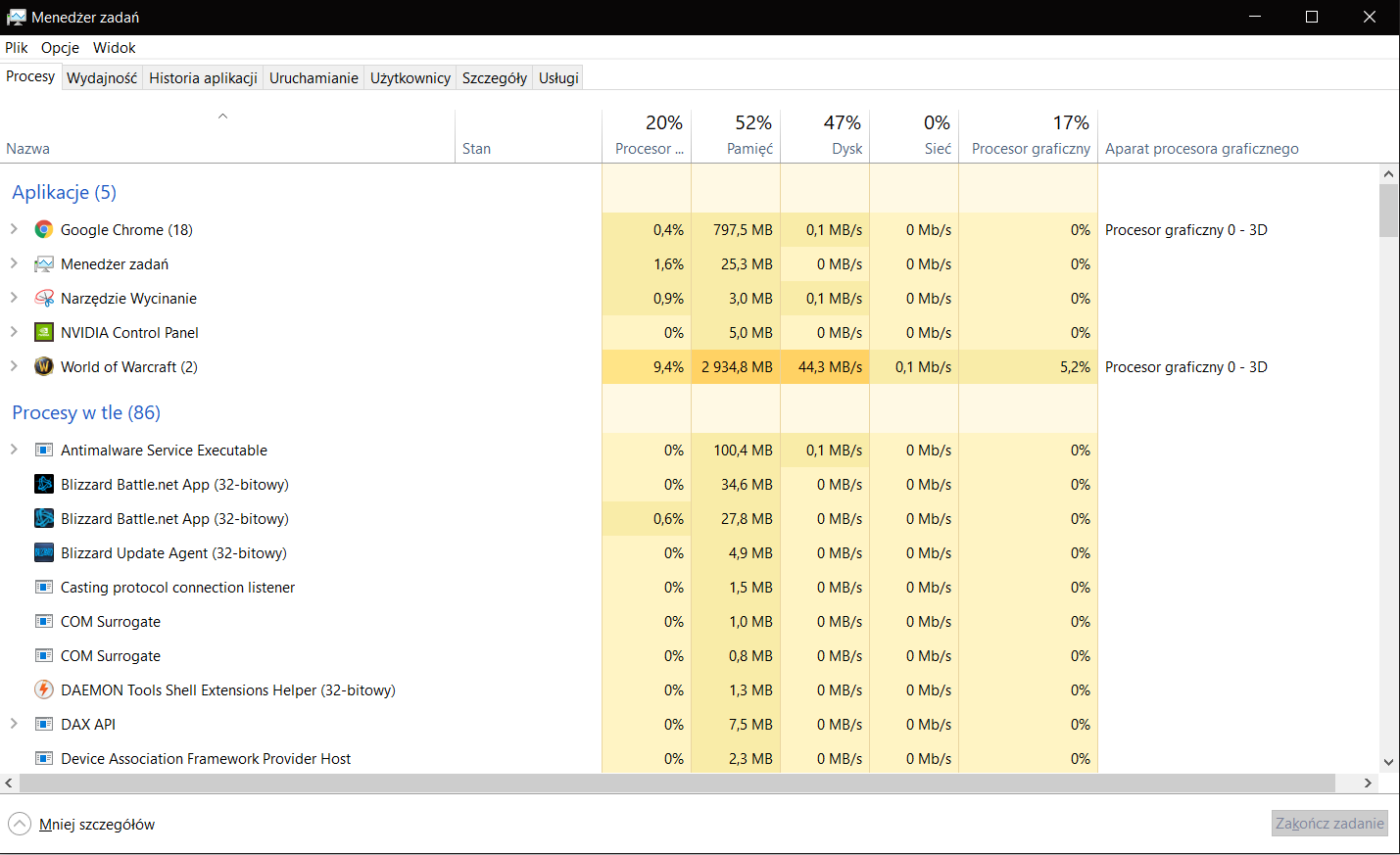Click the DAX API process icon
Image resolution: width=1400 pixels, height=855 pixels.
tap(43, 724)
